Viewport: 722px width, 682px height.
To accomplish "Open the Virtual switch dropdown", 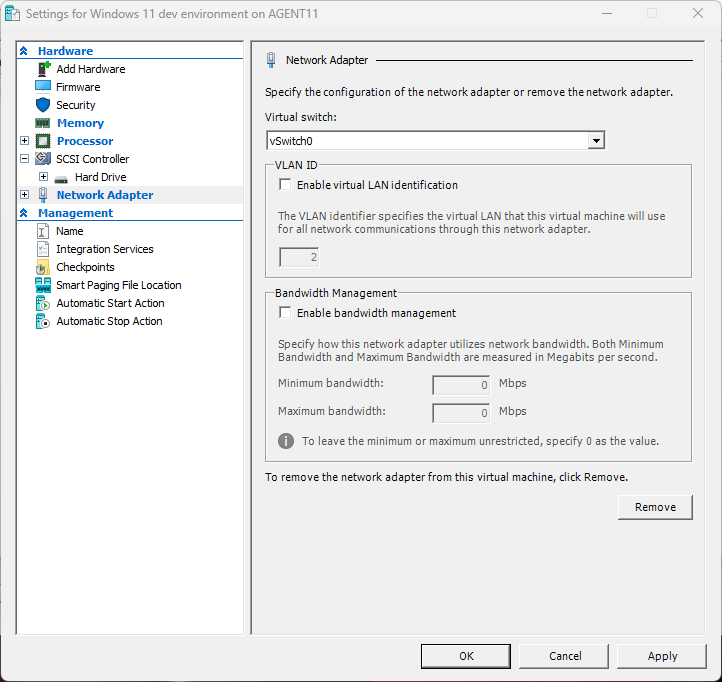I will (x=596, y=141).
